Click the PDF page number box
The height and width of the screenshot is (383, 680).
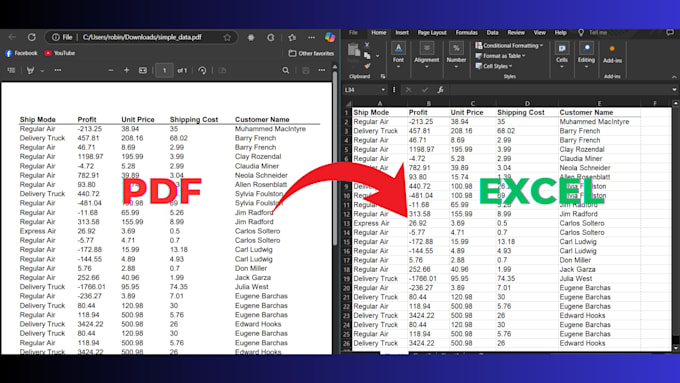(x=164, y=70)
